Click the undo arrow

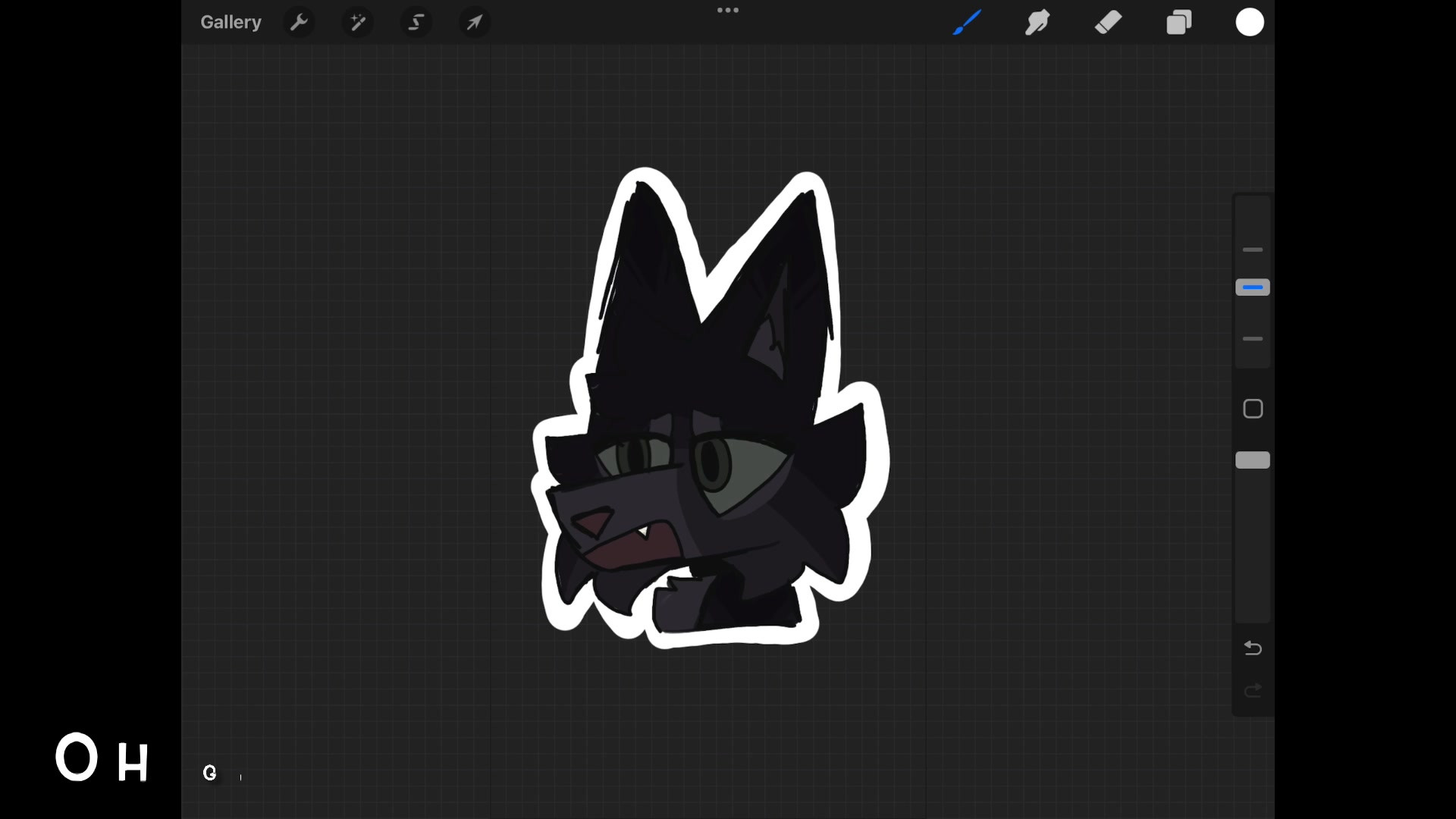[1253, 648]
